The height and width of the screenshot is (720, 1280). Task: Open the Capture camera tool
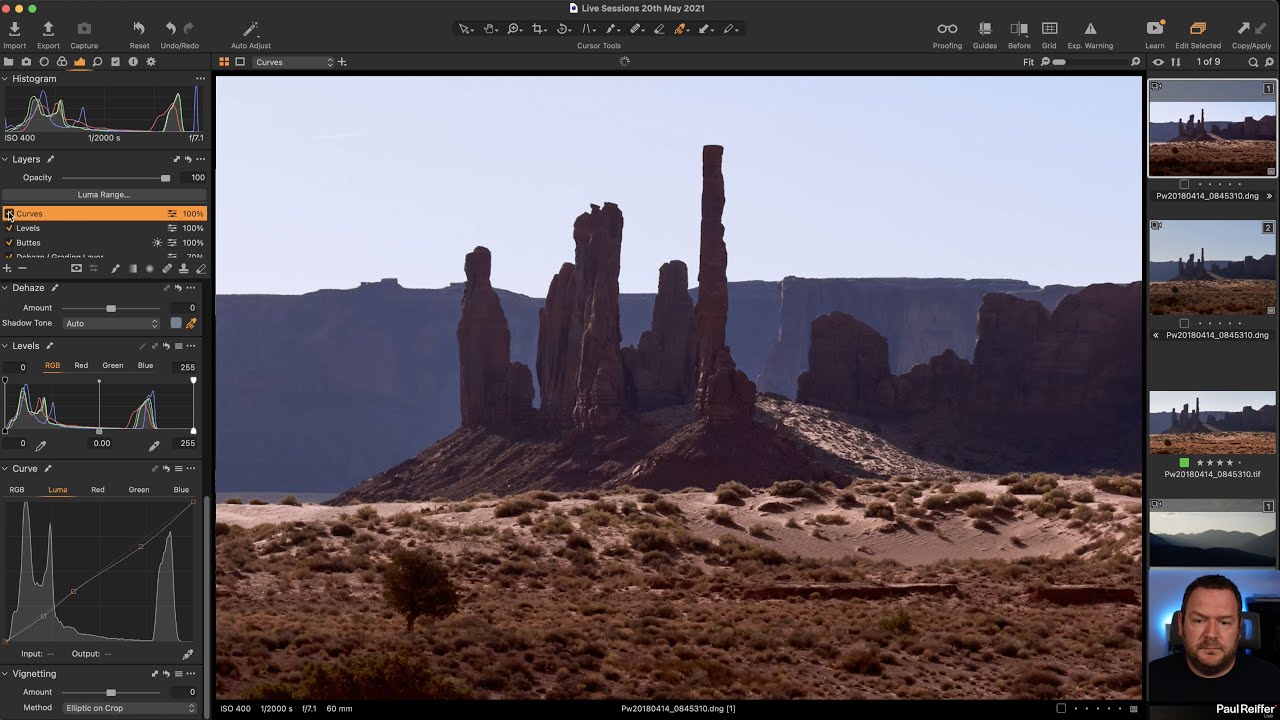point(84,29)
